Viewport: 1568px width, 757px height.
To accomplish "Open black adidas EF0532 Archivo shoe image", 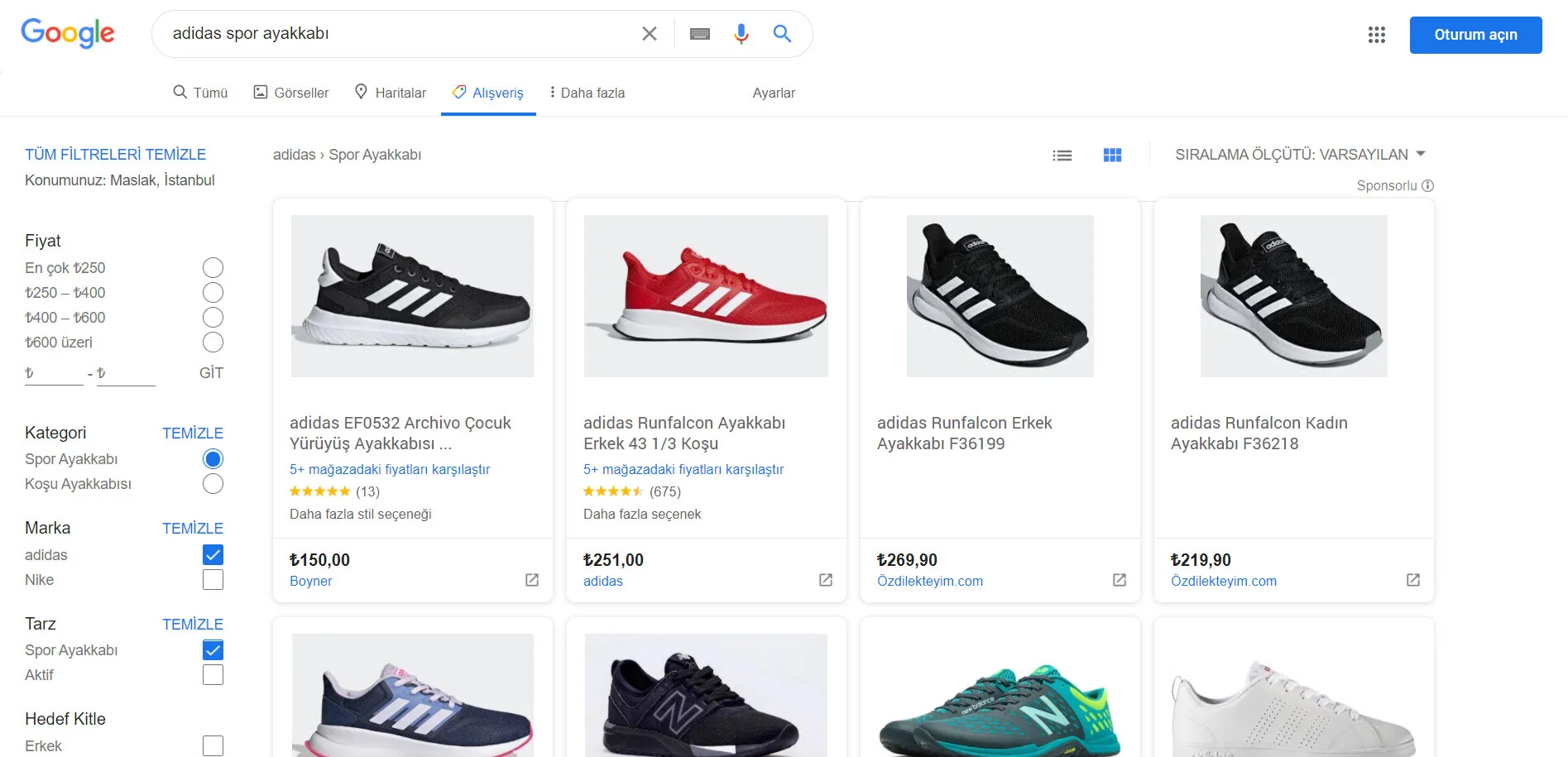I will tap(412, 296).
